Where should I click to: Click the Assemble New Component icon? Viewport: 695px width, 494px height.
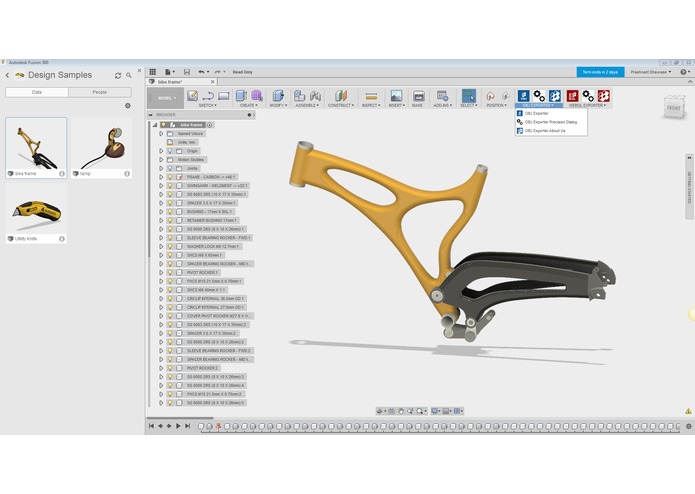point(300,96)
